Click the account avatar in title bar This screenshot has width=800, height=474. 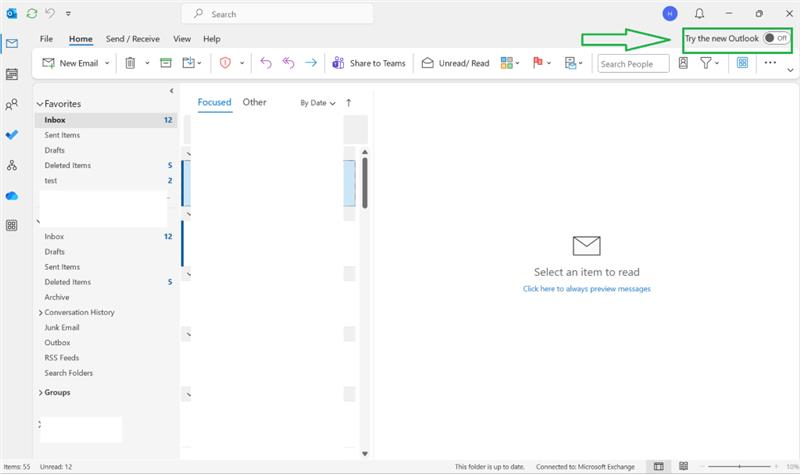coord(670,14)
